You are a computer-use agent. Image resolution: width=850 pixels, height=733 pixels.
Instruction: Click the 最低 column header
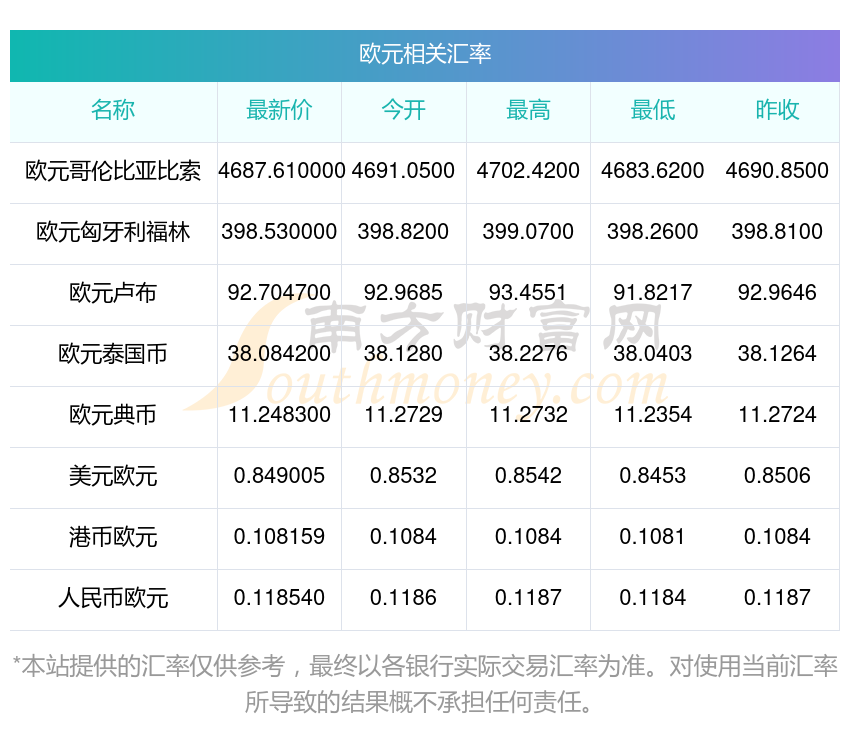(x=653, y=110)
